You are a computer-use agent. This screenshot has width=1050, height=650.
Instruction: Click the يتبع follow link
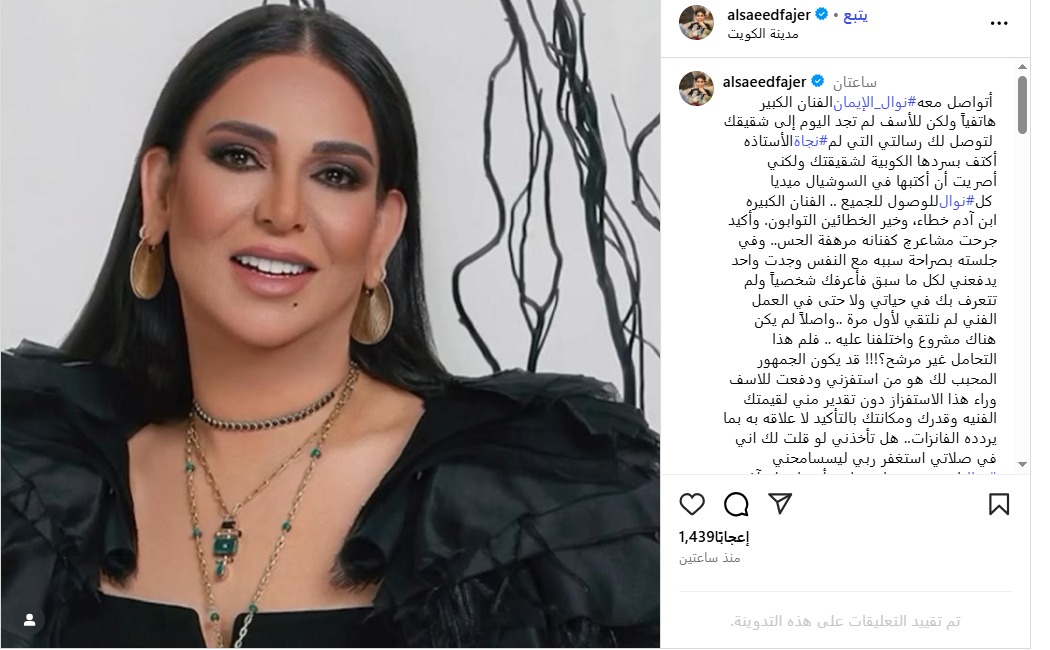[855, 15]
